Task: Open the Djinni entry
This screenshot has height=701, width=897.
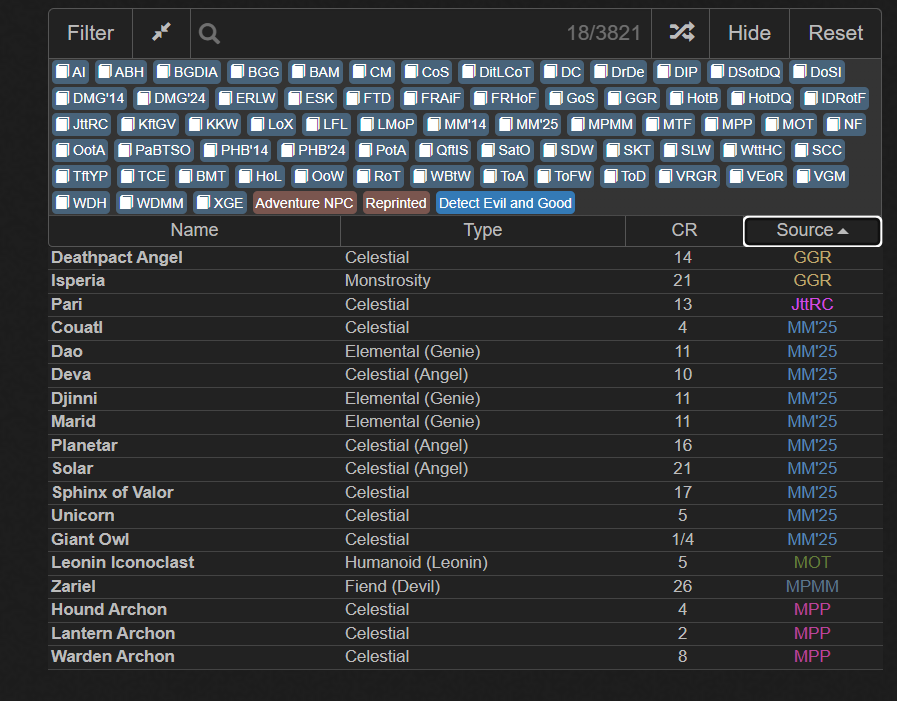Action: (x=465, y=398)
